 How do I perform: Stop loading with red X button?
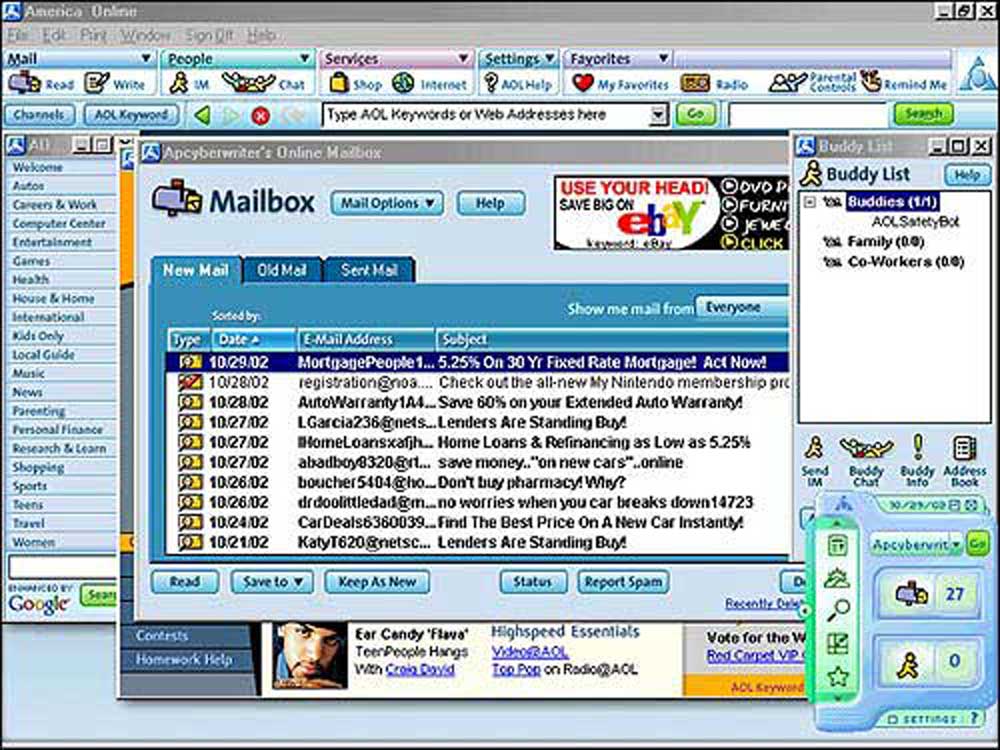pyautogui.click(x=260, y=115)
